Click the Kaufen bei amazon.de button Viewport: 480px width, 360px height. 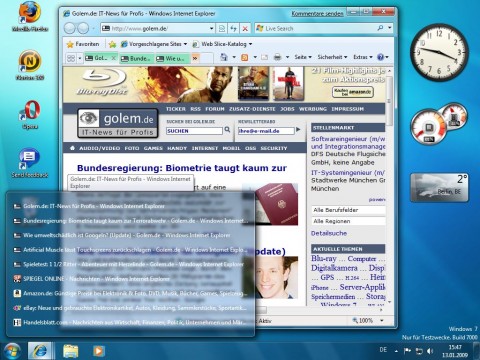[x=352, y=92]
